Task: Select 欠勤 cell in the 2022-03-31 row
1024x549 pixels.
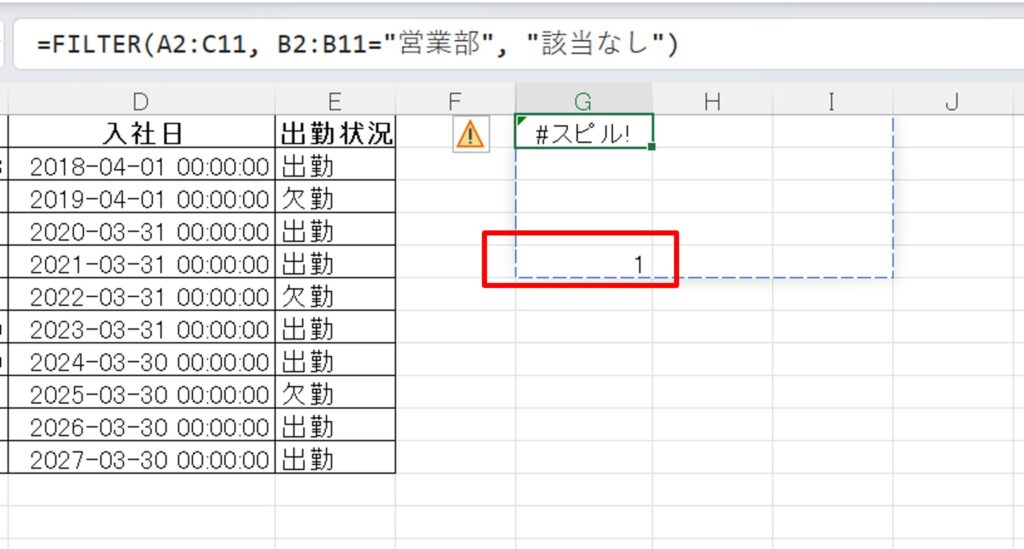Action: pyautogui.click(x=335, y=295)
